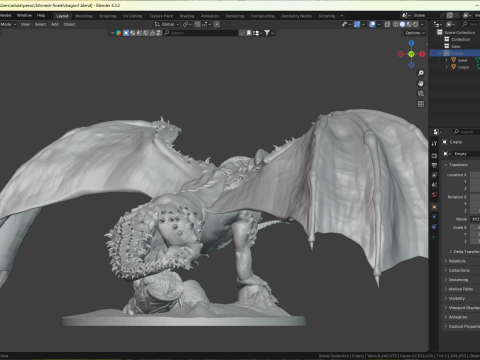480x360 pixels.
Task: Open the viewport shading options dropdown arrow
Action: click(x=422, y=24)
